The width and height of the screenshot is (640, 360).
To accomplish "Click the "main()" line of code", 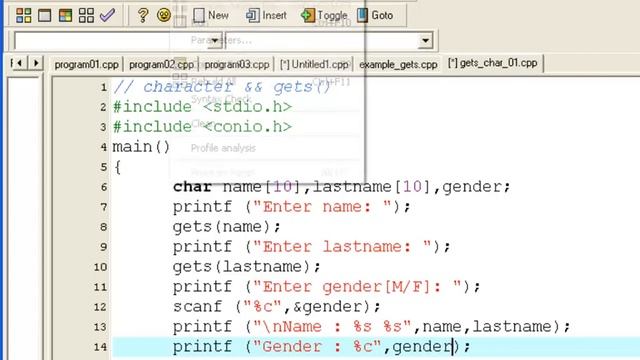I will point(141,147).
